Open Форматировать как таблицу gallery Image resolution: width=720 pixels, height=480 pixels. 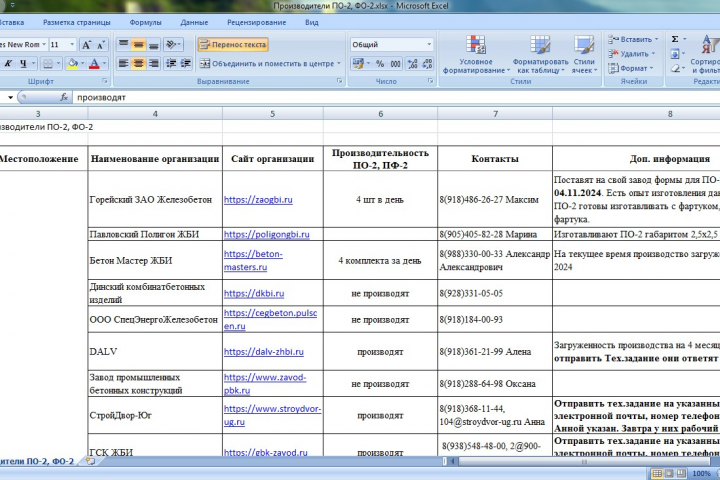[x=540, y=54]
